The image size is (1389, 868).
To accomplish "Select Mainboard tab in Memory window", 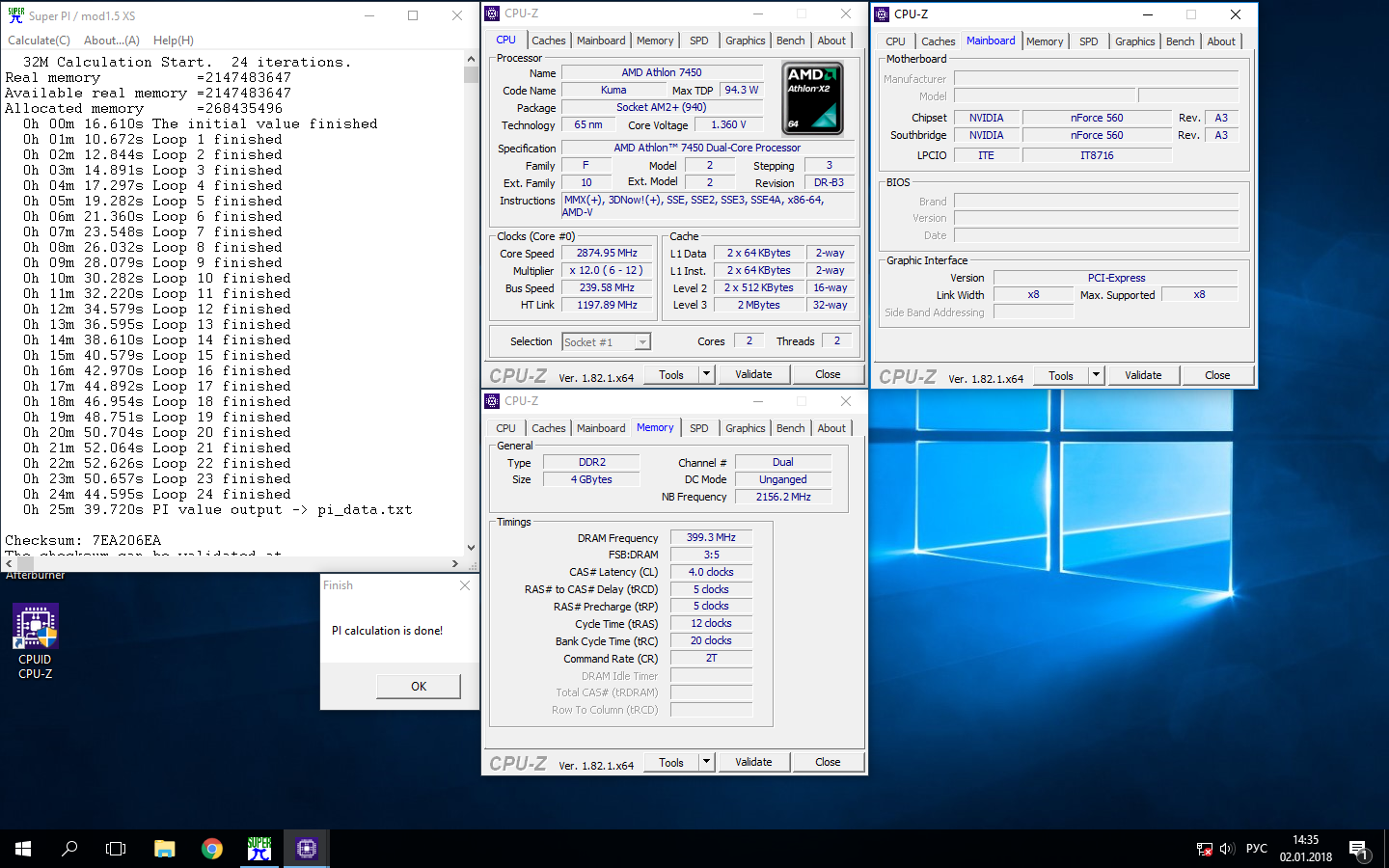I will (601, 428).
